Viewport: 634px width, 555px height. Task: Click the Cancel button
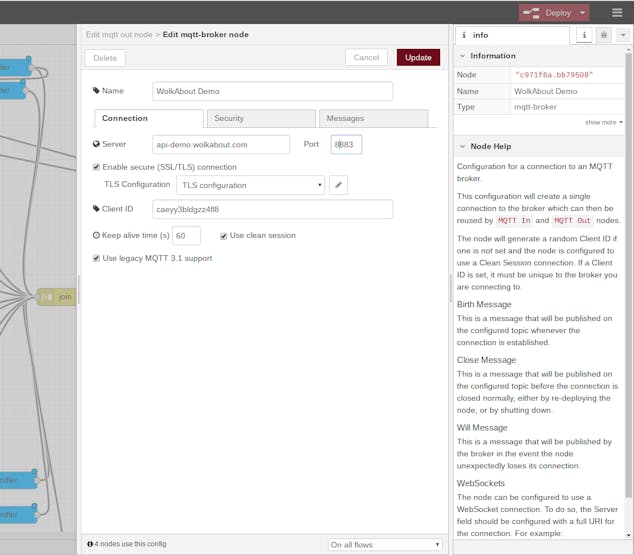(366, 57)
